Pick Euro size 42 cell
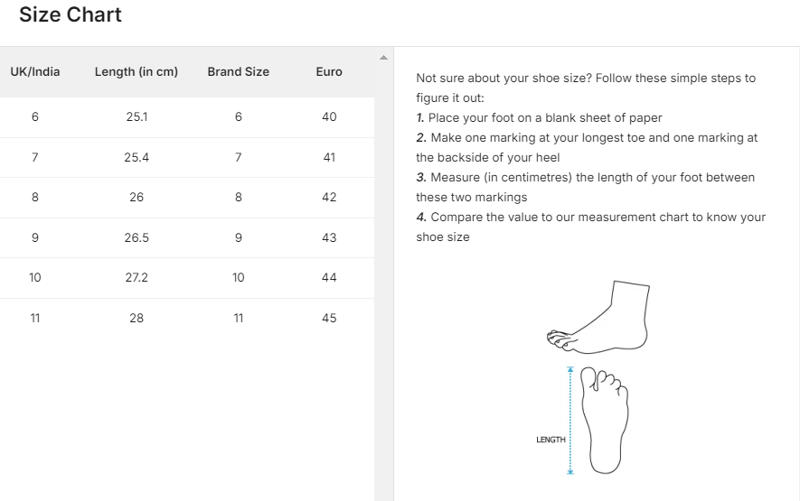The width and height of the screenshot is (800, 501). [x=329, y=197]
